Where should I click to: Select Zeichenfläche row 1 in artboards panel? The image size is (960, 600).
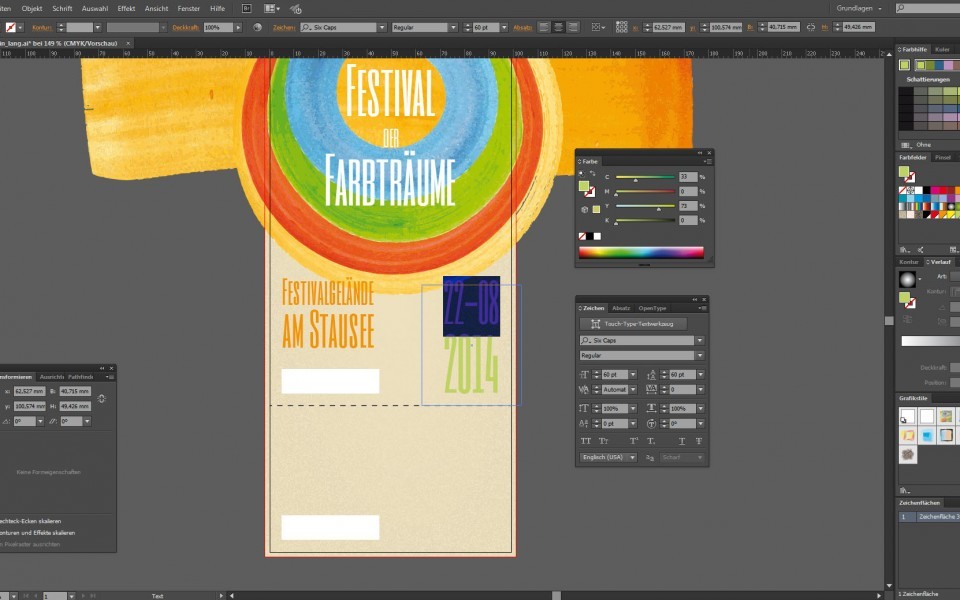coord(929,517)
